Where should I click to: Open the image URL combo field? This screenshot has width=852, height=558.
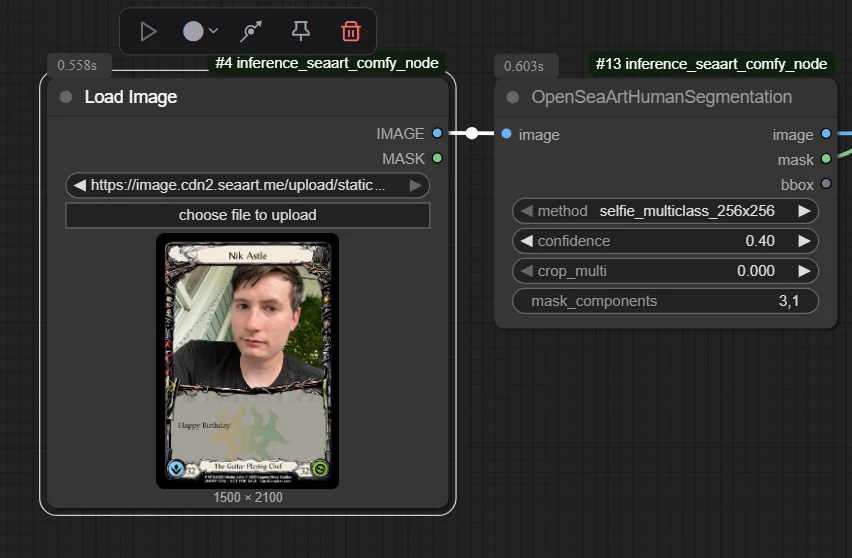(247, 185)
